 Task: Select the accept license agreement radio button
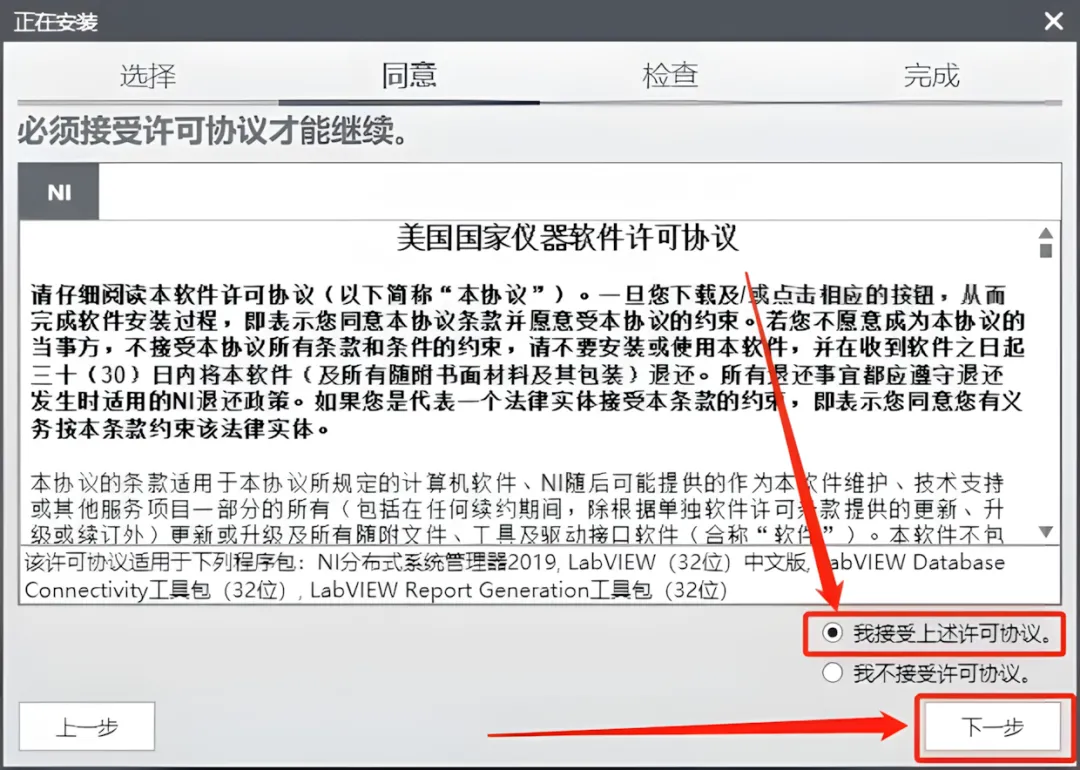pos(832,632)
